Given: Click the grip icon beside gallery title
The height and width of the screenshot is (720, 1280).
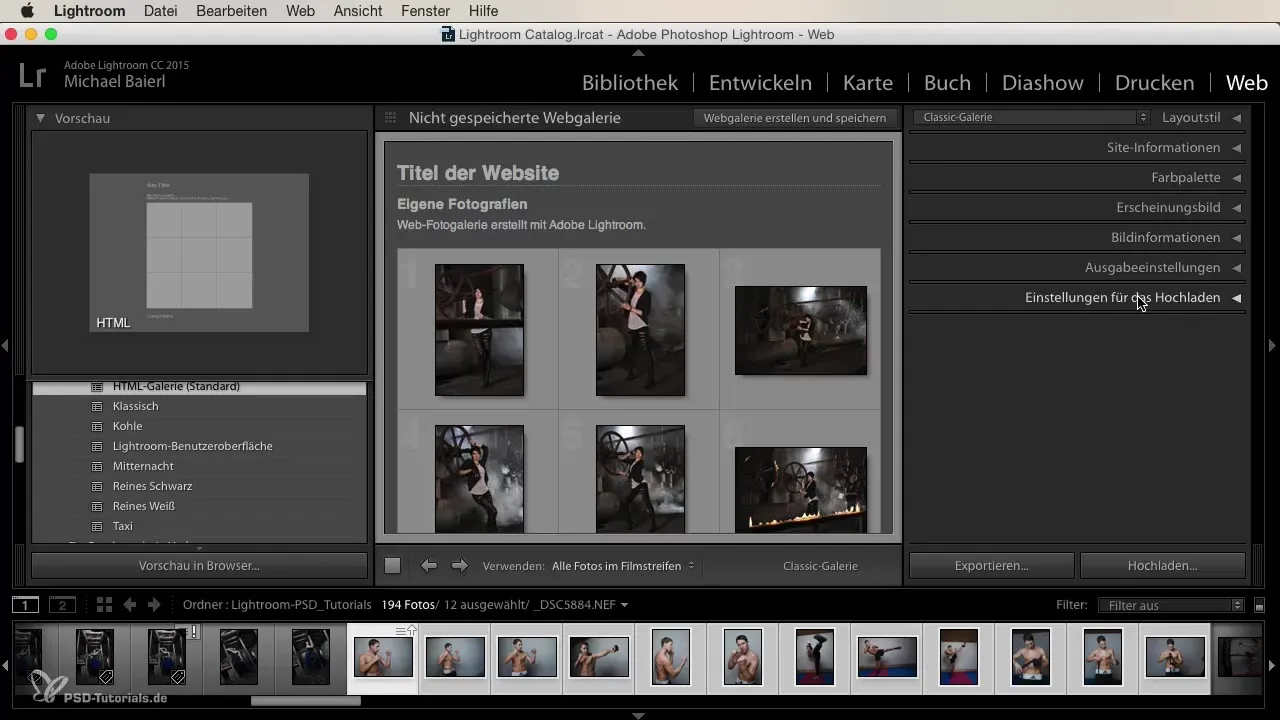Looking at the screenshot, I should click(x=390, y=118).
